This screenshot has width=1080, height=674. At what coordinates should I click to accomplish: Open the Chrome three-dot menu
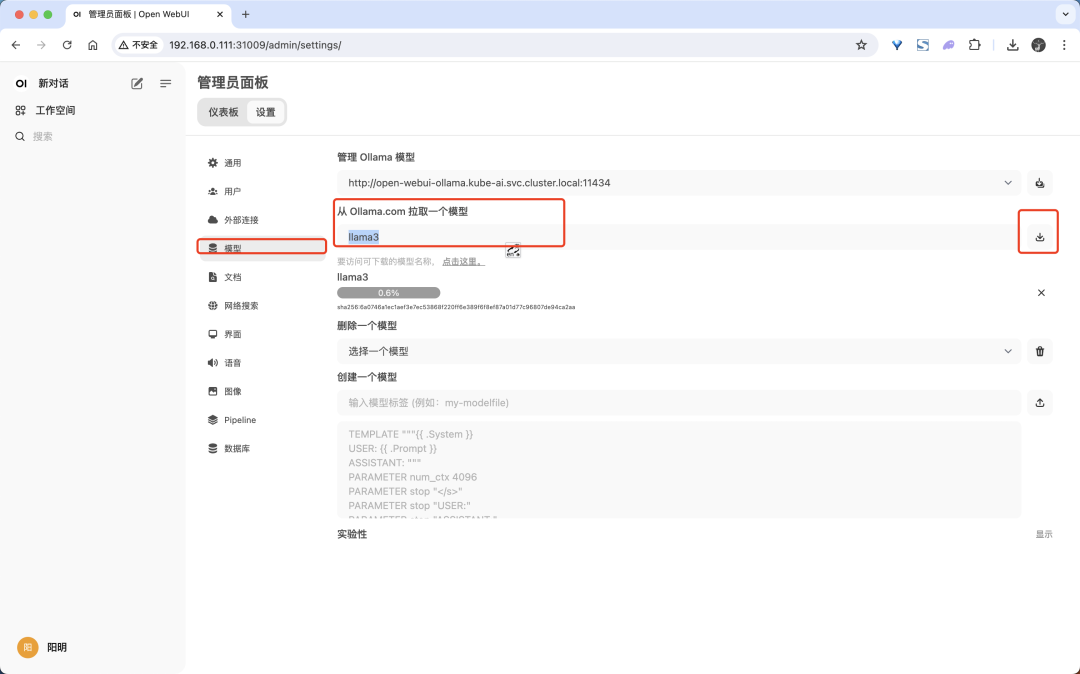pos(1064,45)
